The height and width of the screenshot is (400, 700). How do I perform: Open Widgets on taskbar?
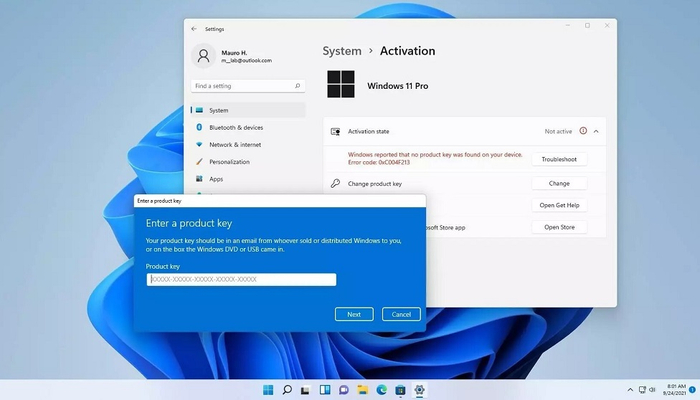tap(325, 390)
